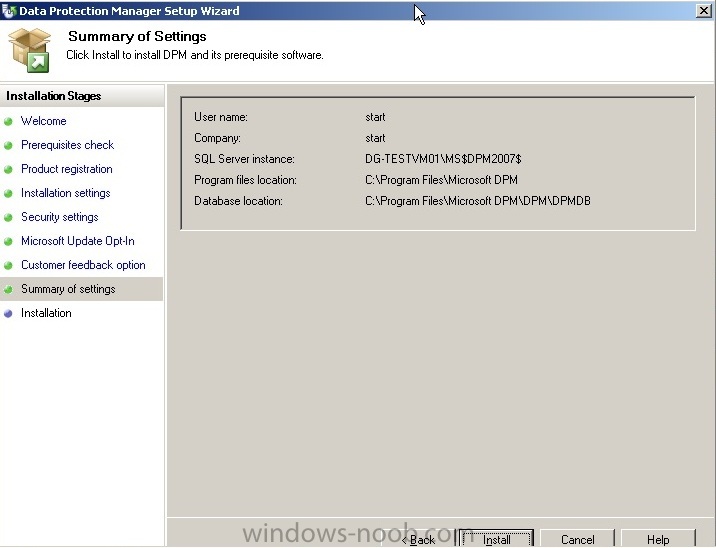716x548 pixels.
Task: Select the Welcome stage
Action: pos(43,121)
